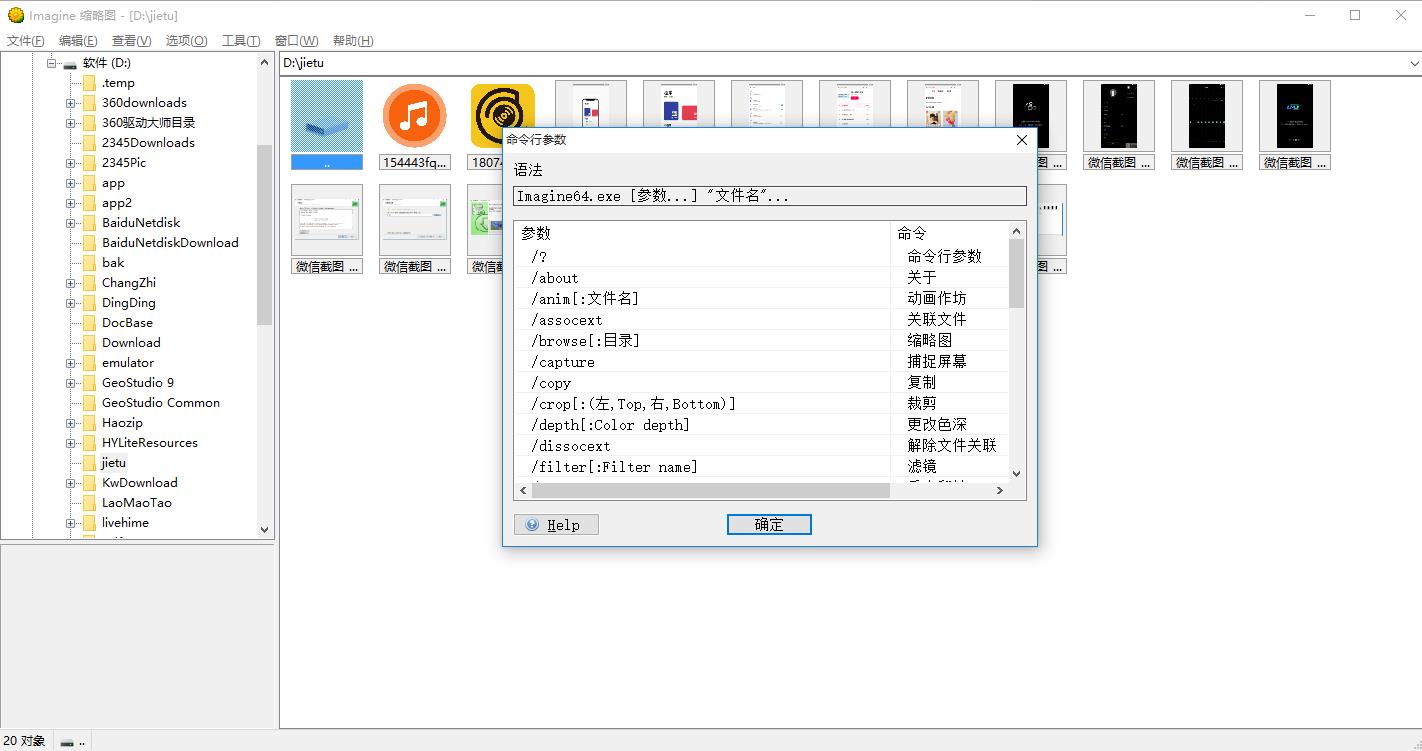Expand the 360downloads folder
The width and height of the screenshot is (1422, 751).
point(71,103)
